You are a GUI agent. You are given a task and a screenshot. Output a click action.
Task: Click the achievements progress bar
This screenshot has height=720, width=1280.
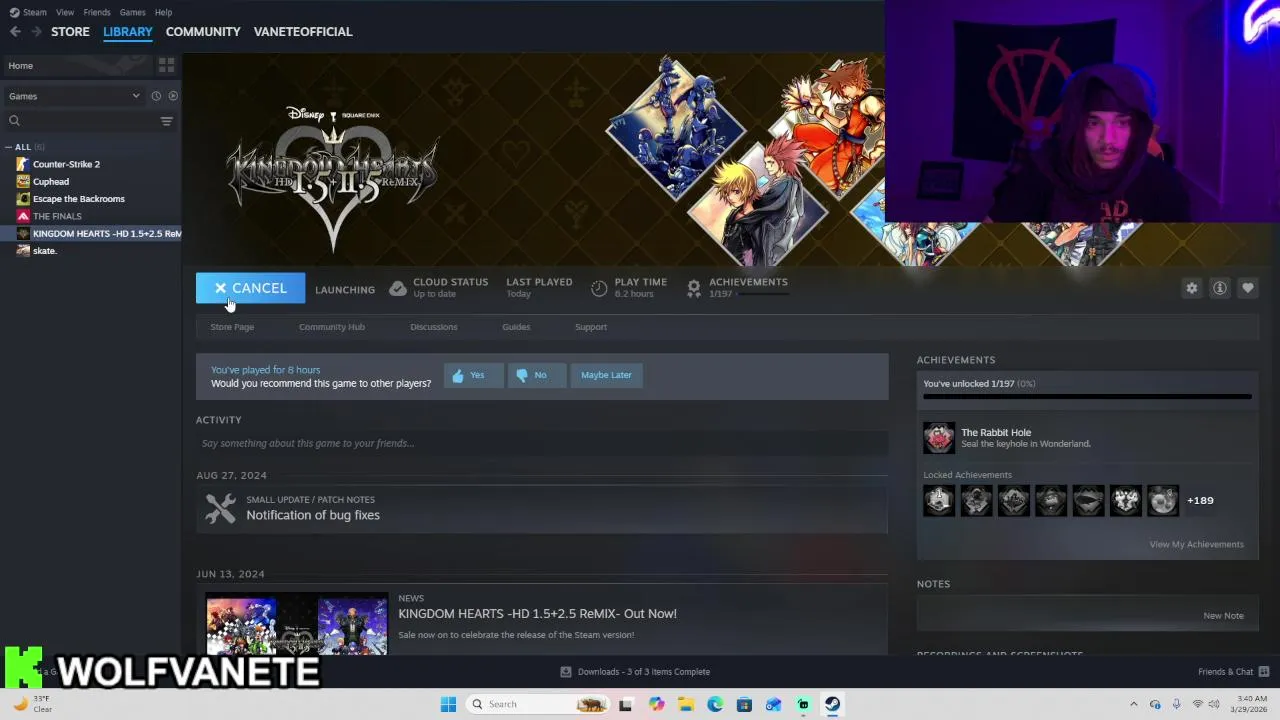pos(1087,397)
